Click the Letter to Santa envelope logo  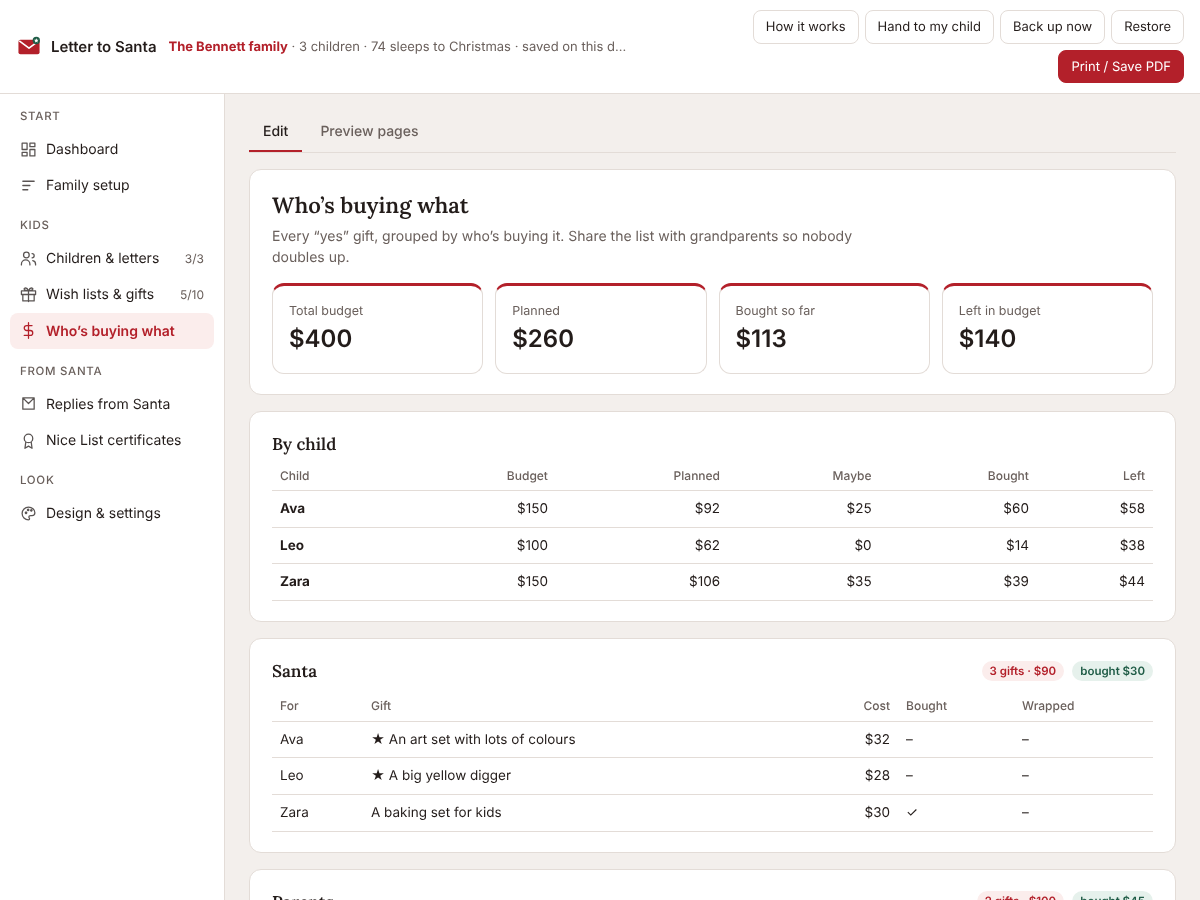(x=29, y=46)
